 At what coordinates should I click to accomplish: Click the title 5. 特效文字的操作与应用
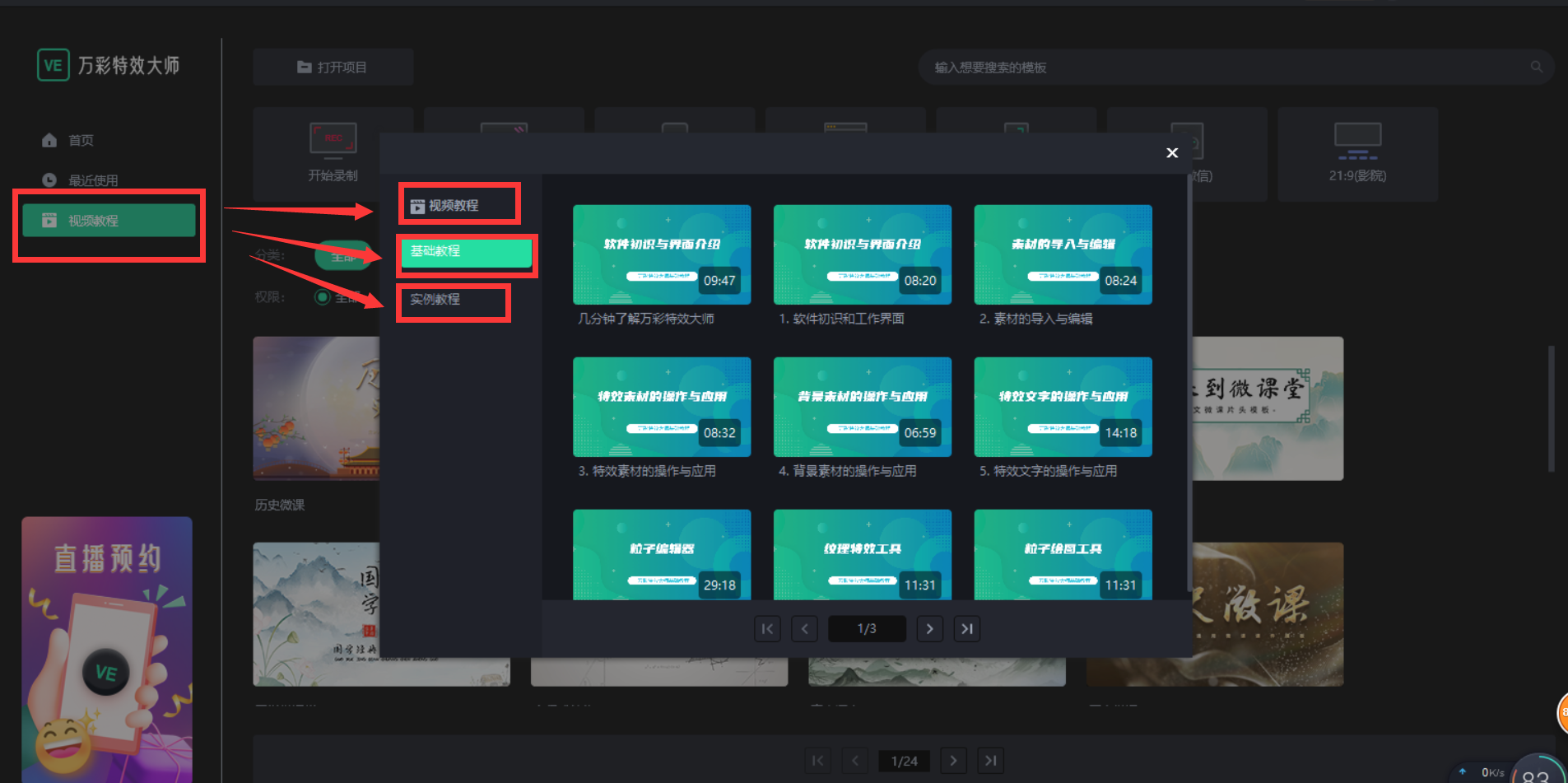[x=1048, y=471]
